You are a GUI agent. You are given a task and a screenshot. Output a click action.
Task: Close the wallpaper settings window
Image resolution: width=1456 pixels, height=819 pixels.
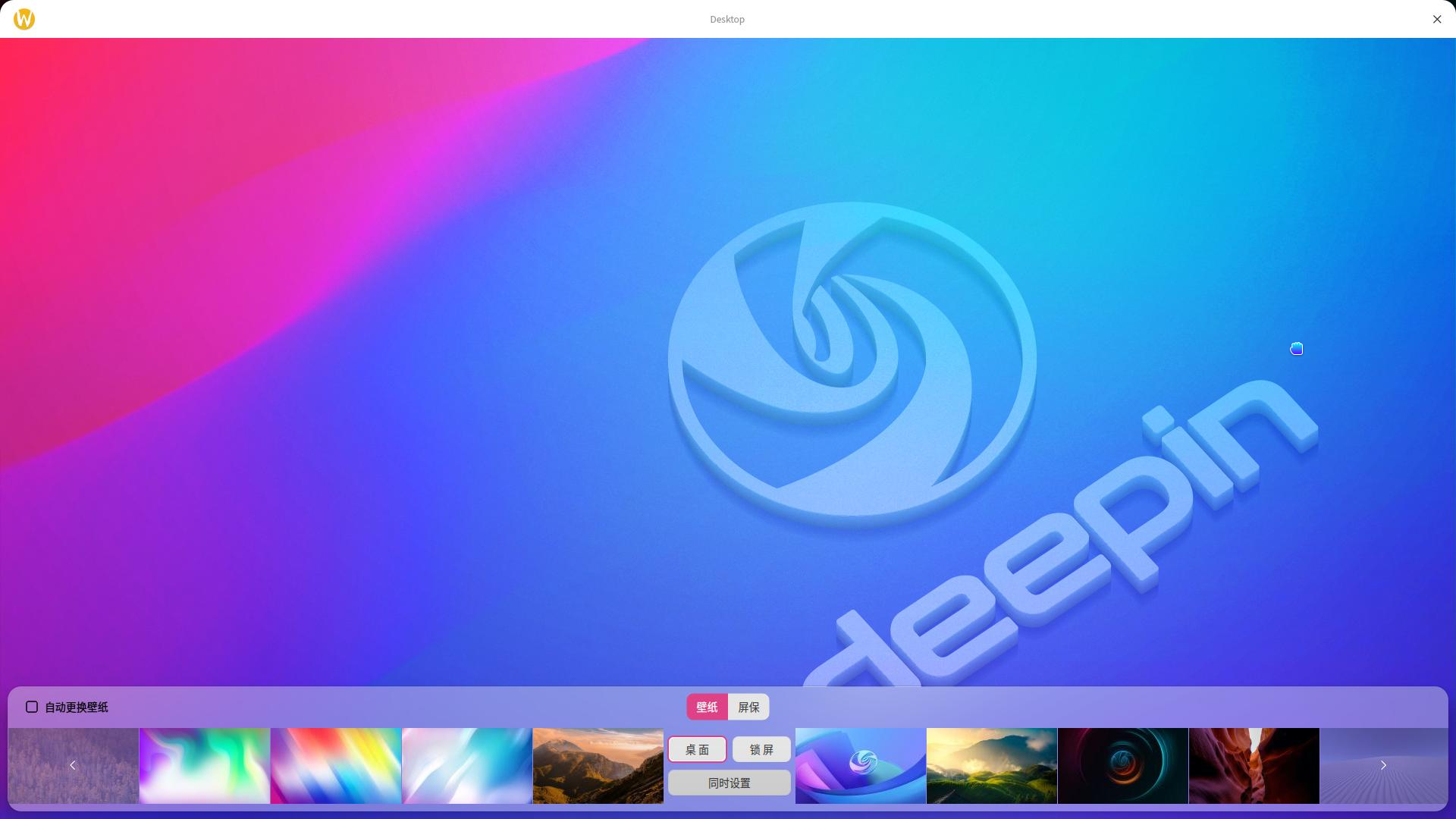point(1436,19)
